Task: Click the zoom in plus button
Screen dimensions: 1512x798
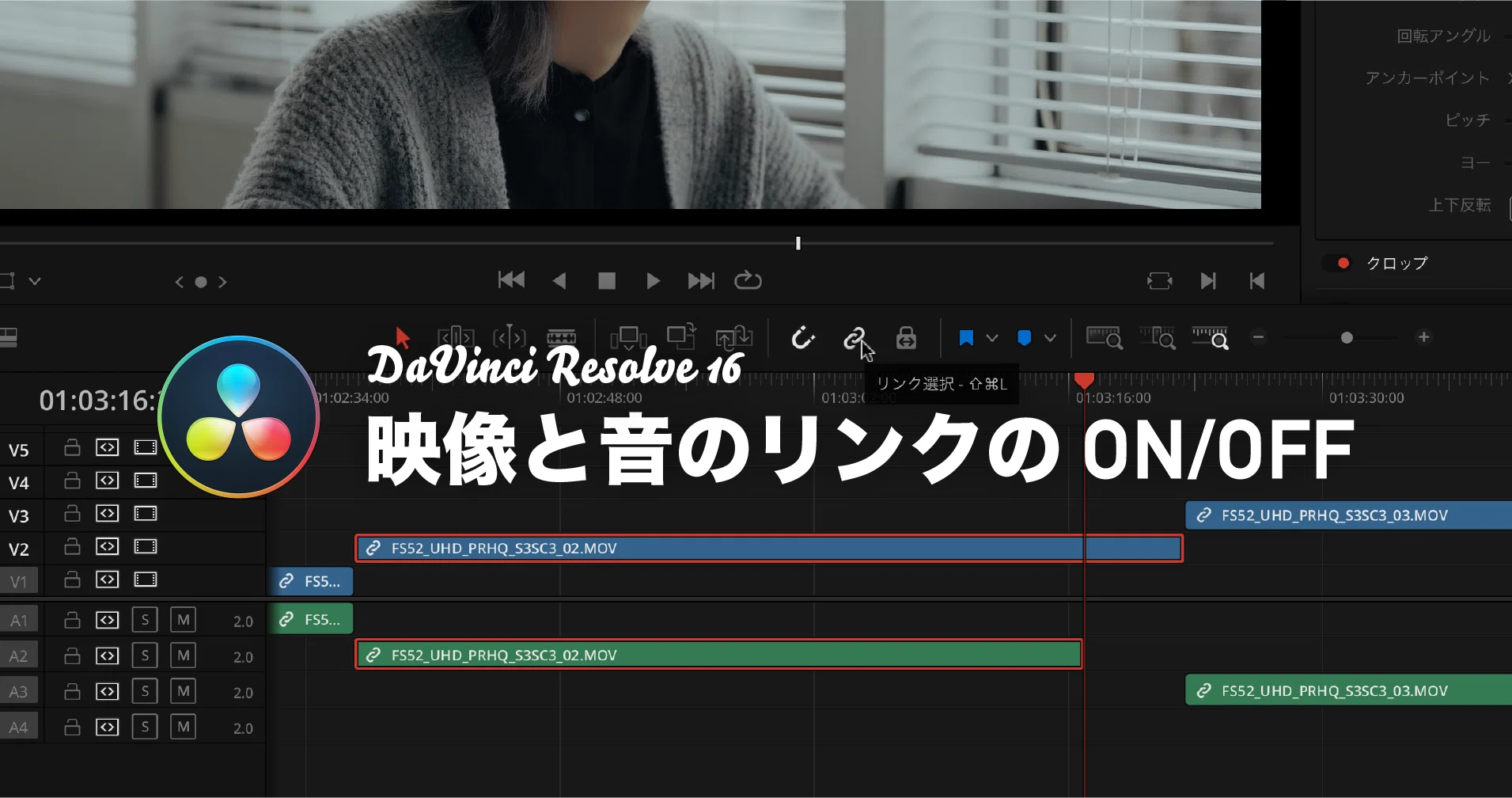Action: pyautogui.click(x=1423, y=337)
